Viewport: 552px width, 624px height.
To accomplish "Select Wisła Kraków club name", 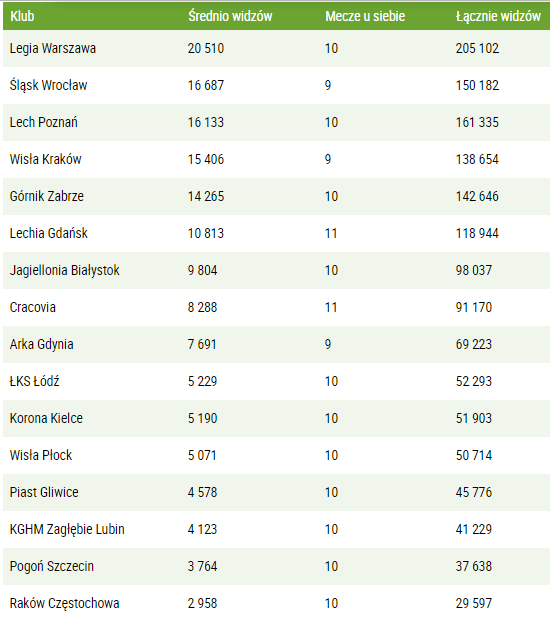I will click(x=45, y=159).
